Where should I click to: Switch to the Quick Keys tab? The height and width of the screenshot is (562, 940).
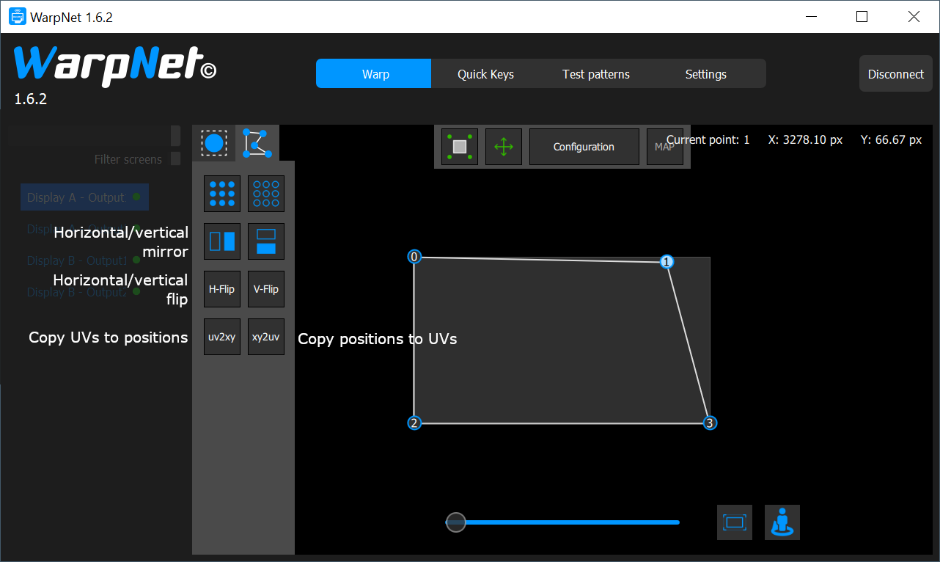pyautogui.click(x=485, y=74)
